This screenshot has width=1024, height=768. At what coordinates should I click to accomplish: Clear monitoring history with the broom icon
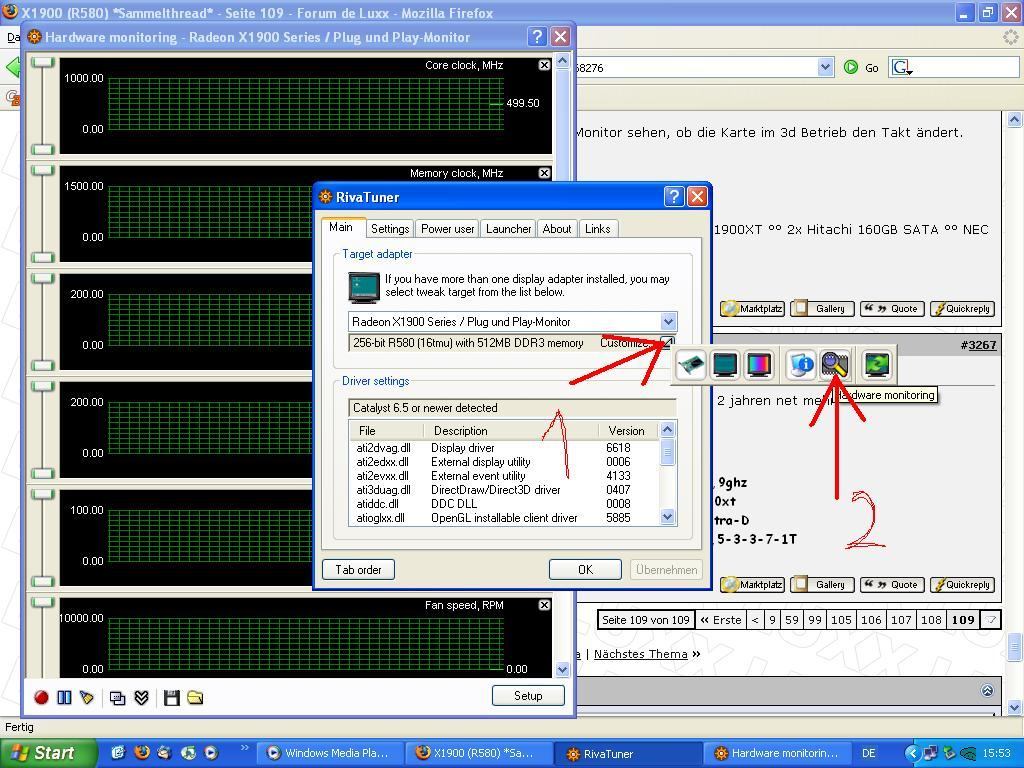(86, 697)
